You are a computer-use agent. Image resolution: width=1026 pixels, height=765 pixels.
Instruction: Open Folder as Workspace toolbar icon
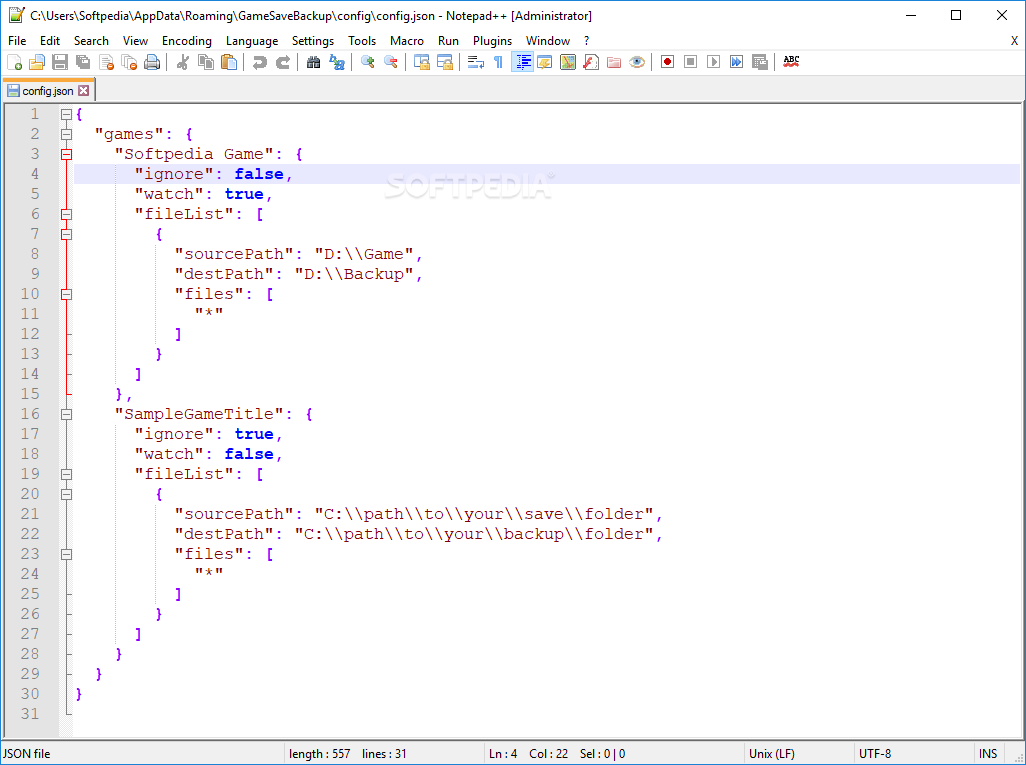614,62
